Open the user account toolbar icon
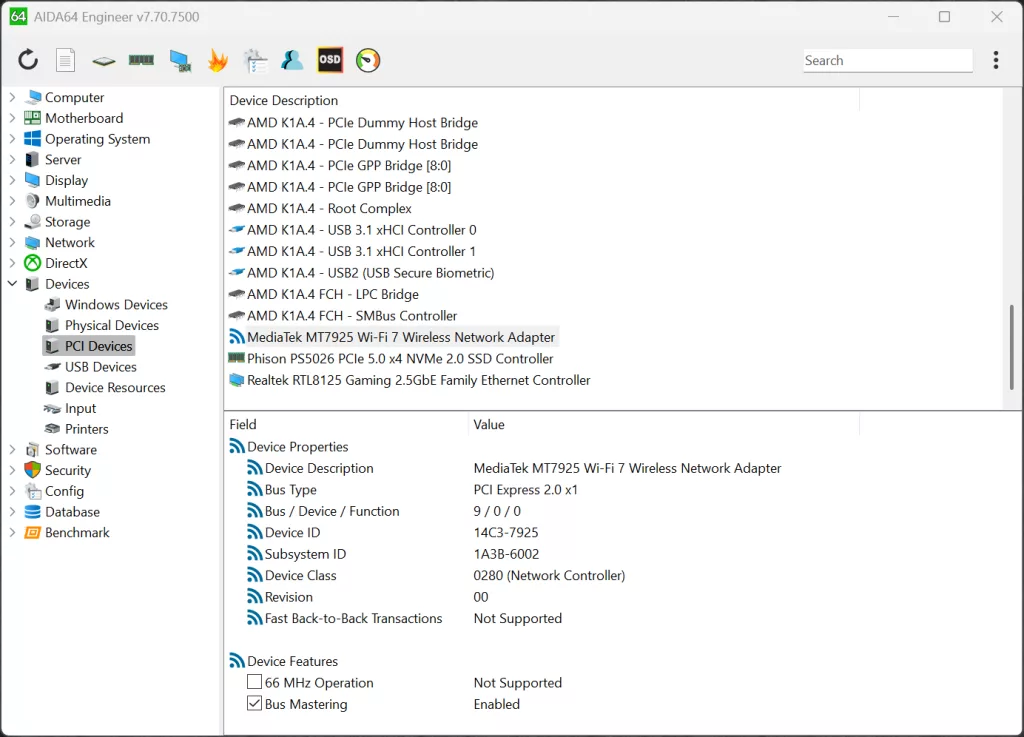Screen dimensions: 1024x737 pos(292,60)
